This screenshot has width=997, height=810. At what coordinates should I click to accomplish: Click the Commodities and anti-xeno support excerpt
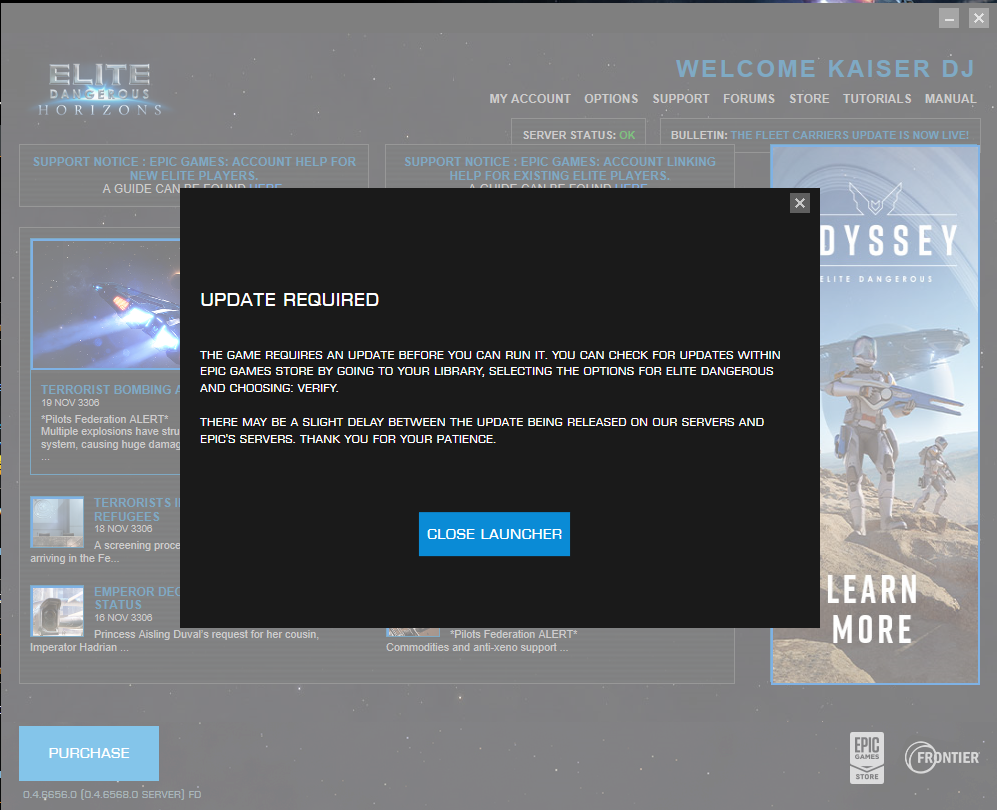(478, 647)
